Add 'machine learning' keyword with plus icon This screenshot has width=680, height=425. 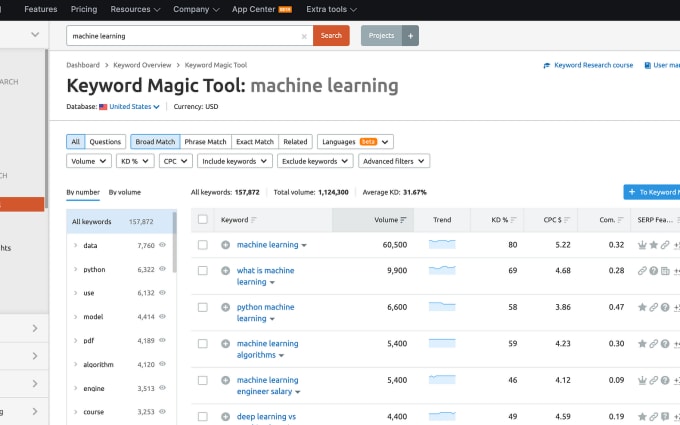pos(226,245)
